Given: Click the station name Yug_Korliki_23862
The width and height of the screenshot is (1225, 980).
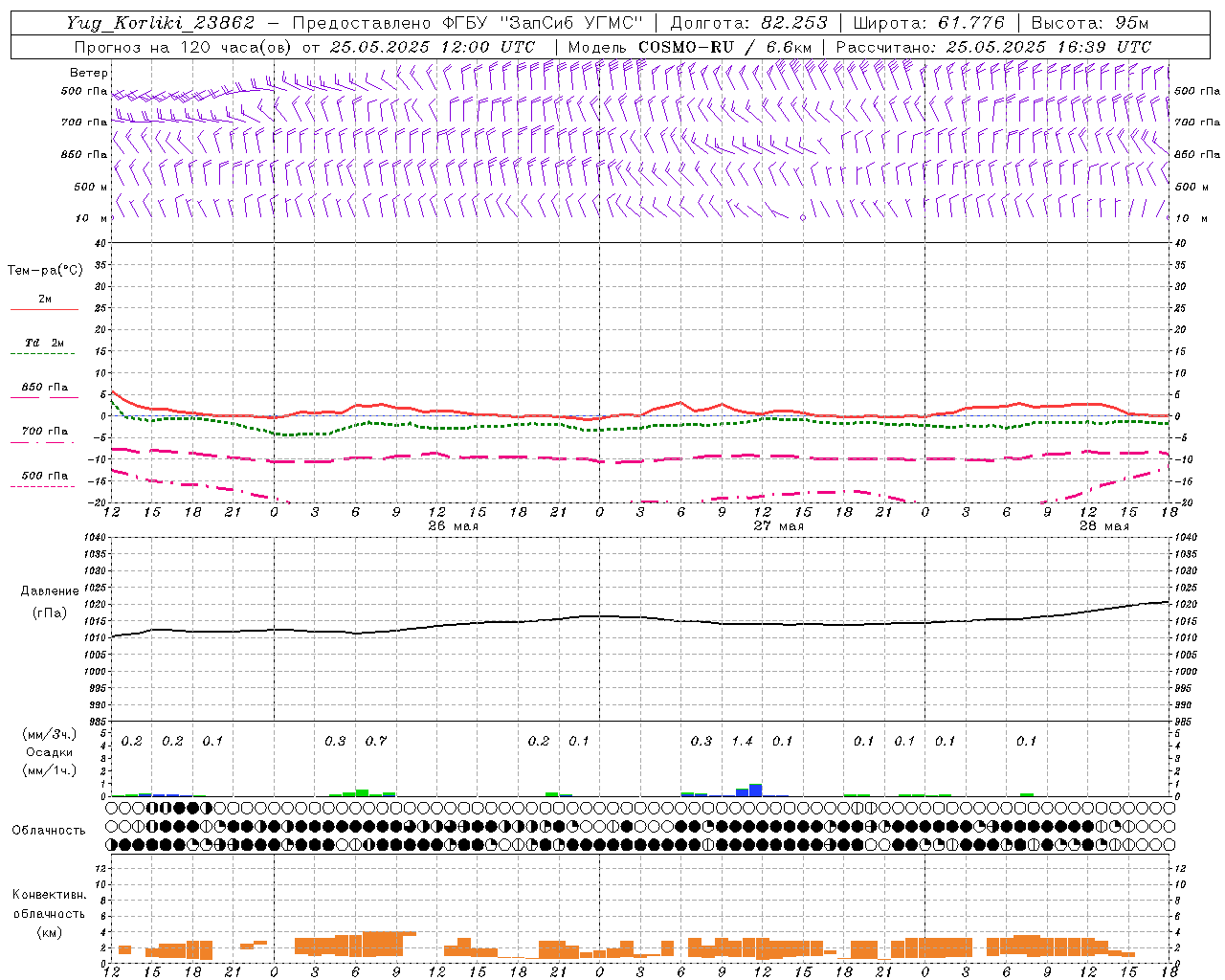Looking at the screenshot, I should 161,23.
